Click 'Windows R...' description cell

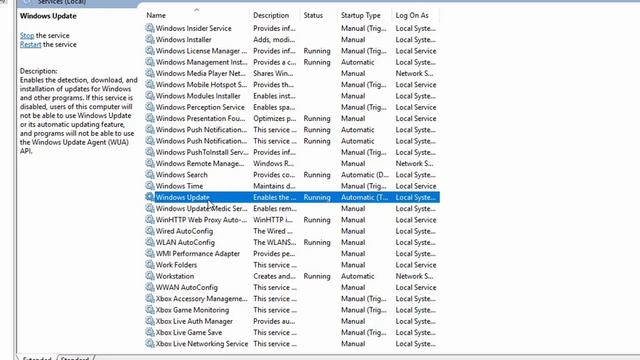tap(273, 163)
